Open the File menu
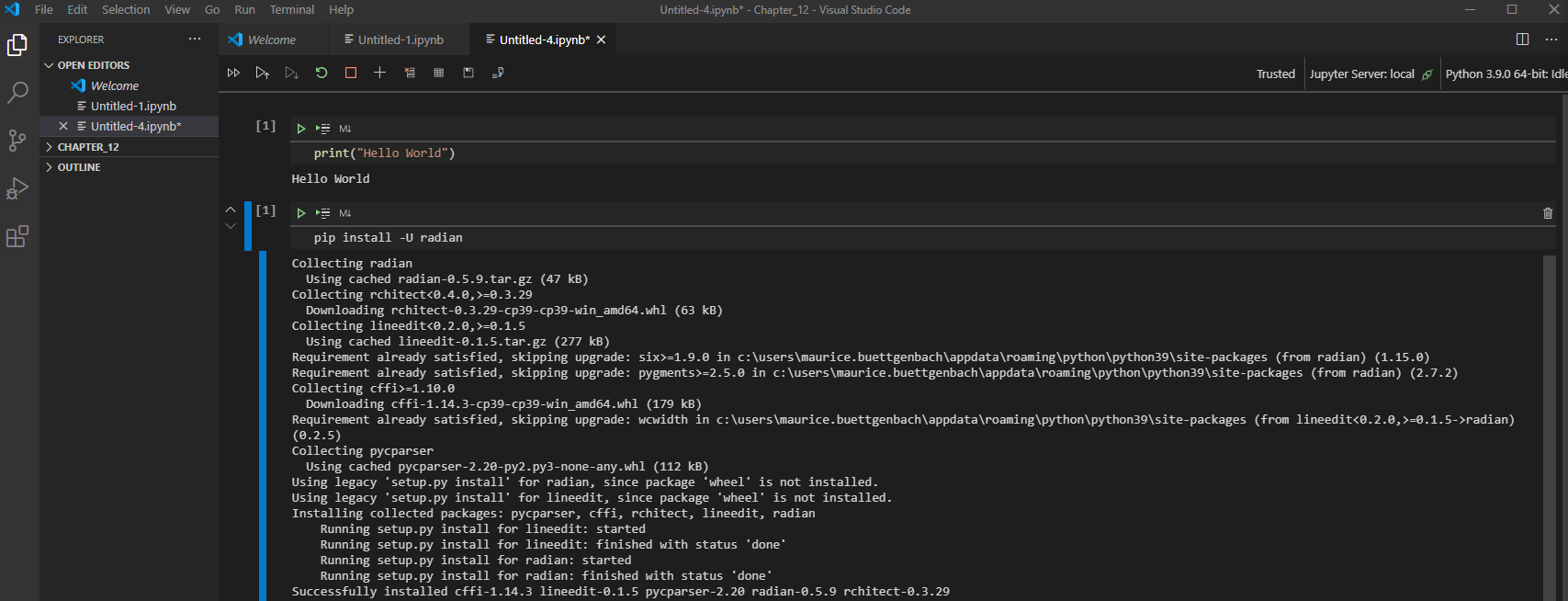Viewport: 1568px width, 601px height. pos(44,9)
